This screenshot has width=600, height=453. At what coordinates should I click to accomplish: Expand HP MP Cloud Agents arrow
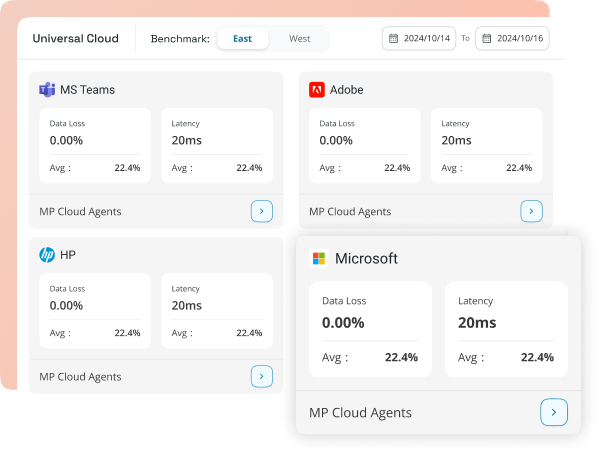[261, 376]
